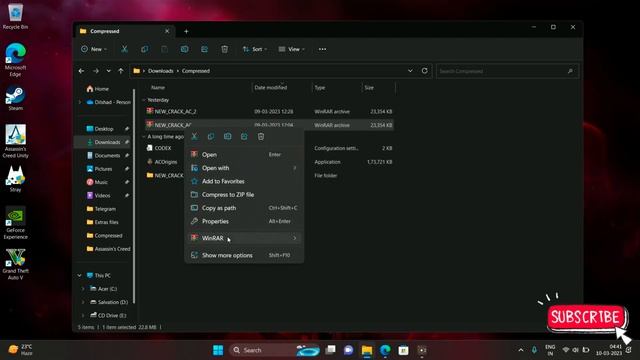The width and height of the screenshot is (640, 360).
Task: Go back with the back arrow
Action: (82, 71)
